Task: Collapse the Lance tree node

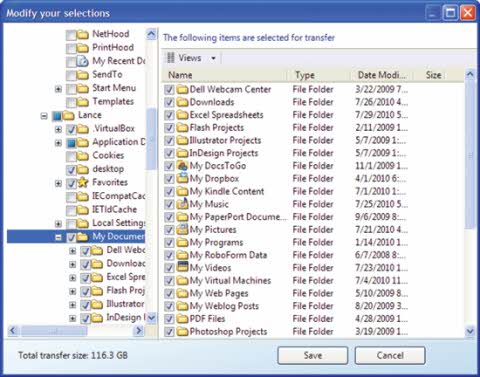Action: point(44,116)
